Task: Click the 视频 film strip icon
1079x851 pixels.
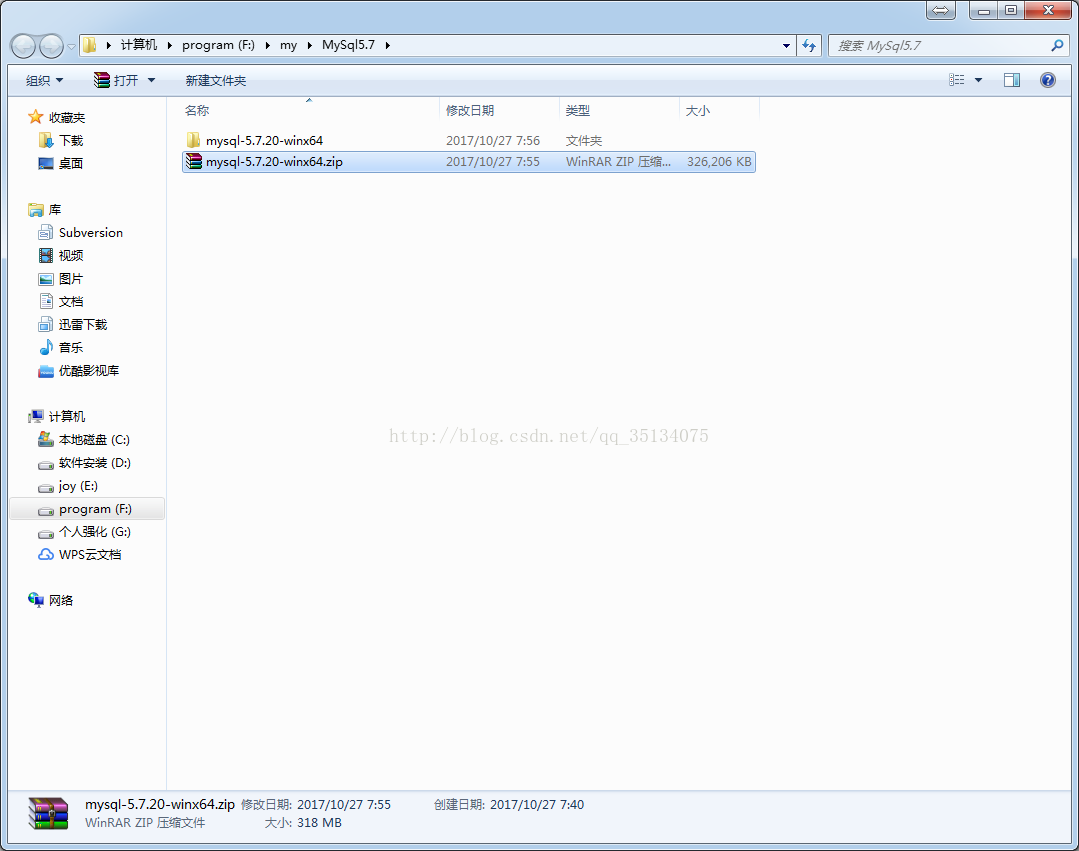Action: pos(45,255)
